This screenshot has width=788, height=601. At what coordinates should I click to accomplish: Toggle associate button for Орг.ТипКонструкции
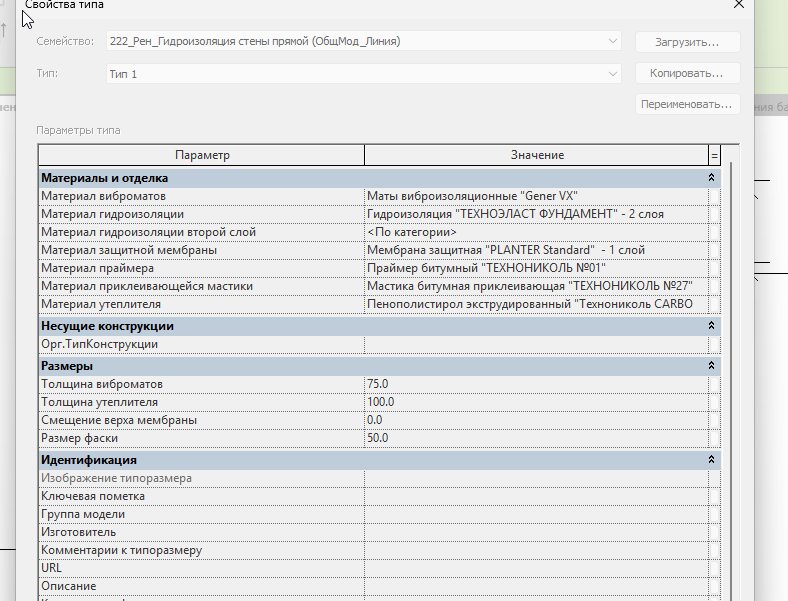714,344
